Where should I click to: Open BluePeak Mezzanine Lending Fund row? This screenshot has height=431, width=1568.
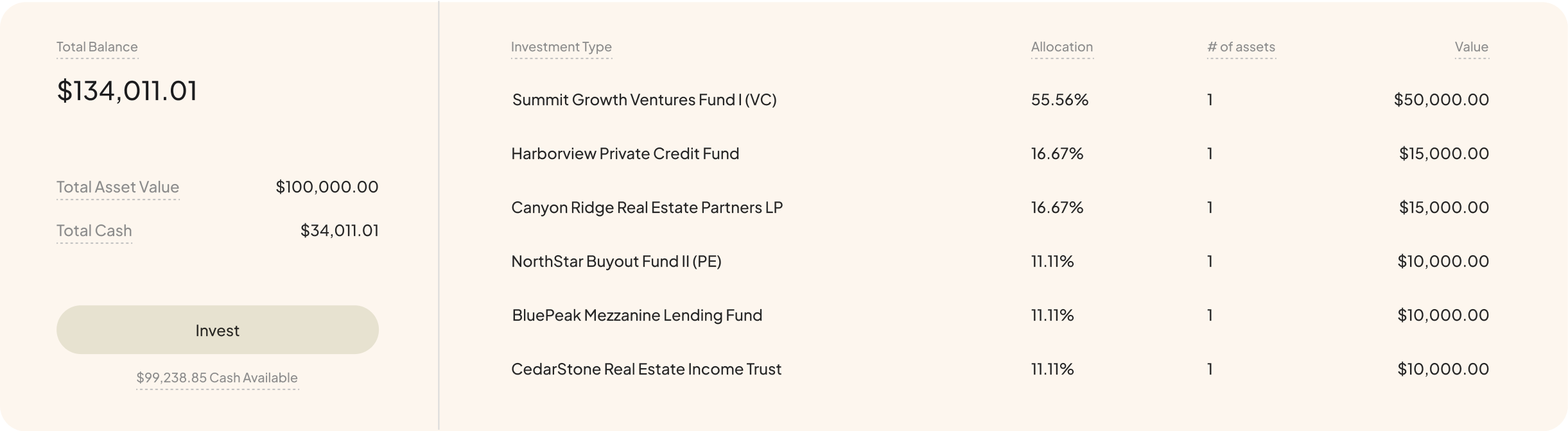click(x=637, y=315)
